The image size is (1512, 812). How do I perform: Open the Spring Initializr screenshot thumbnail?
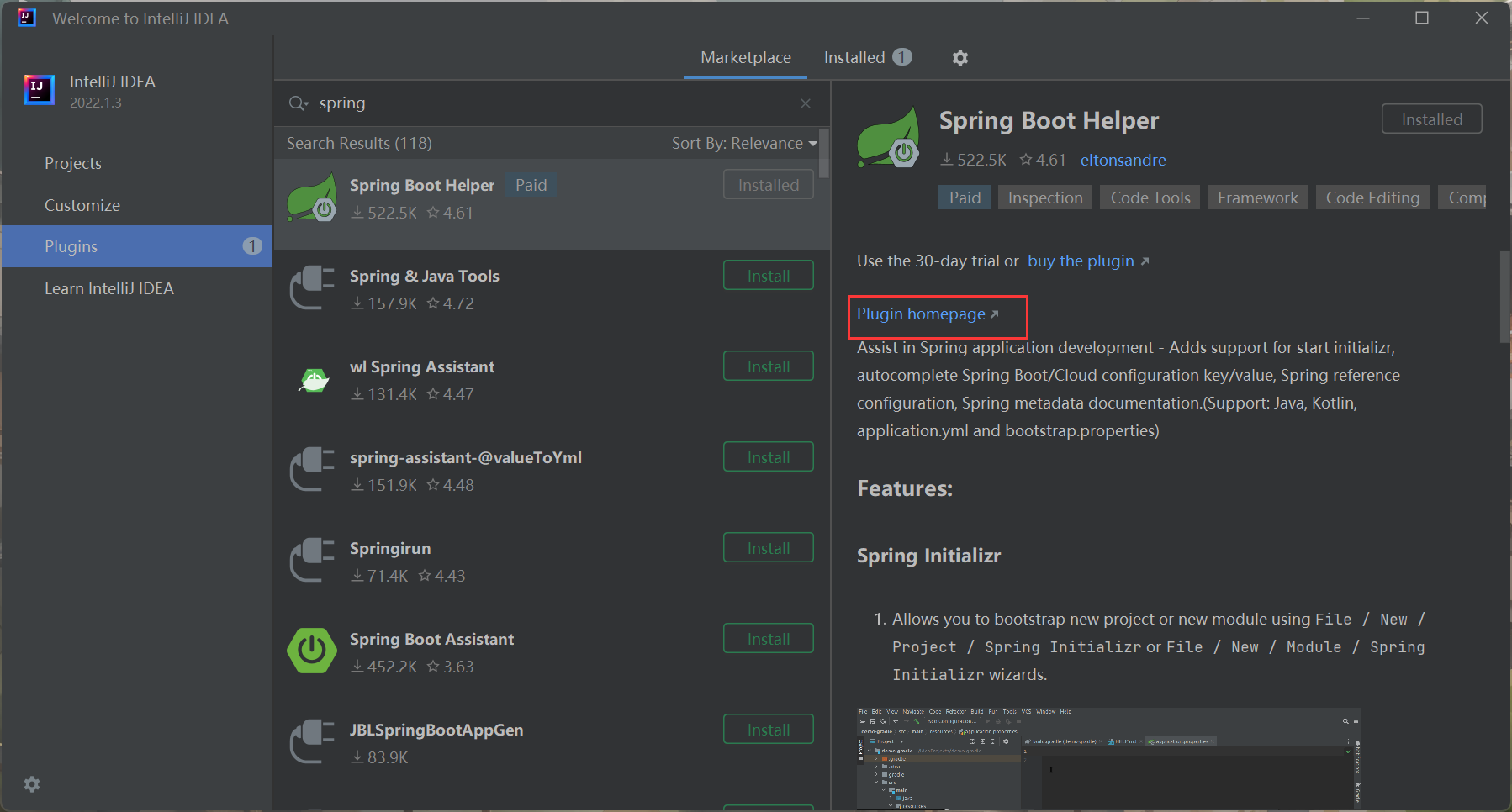click(x=1108, y=758)
